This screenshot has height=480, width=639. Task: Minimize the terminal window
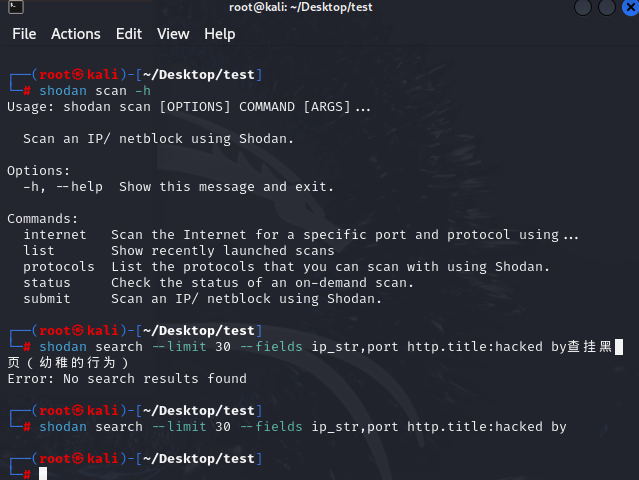(x=585, y=8)
